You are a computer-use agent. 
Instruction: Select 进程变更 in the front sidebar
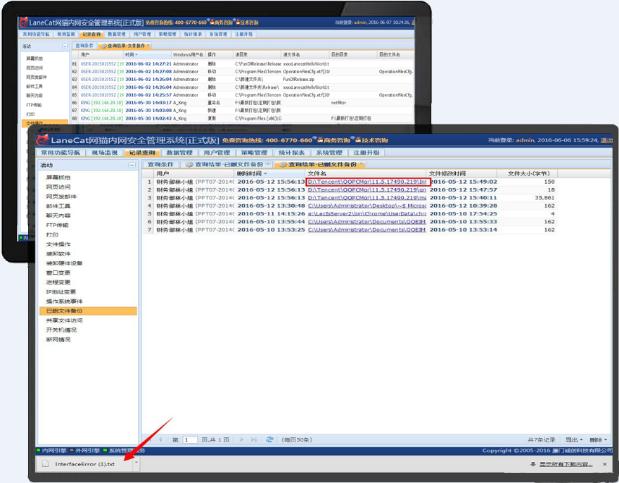click(58, 282)
